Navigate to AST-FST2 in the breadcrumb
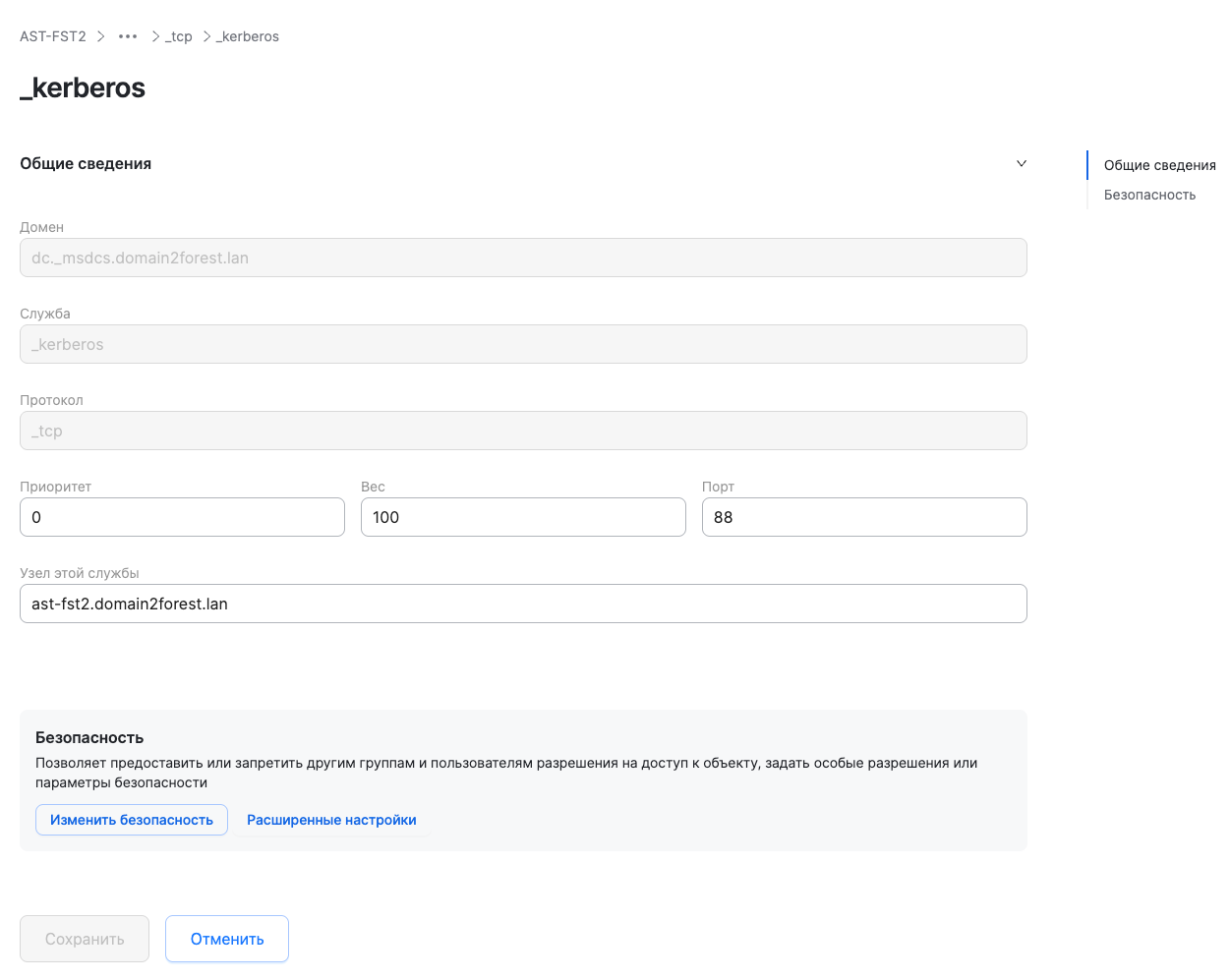This screenshot has width=1230, height=980. (52, 35)
